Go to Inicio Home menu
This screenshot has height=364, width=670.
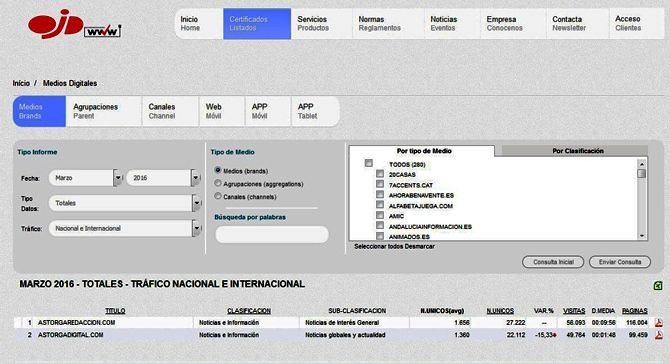click(199, 24)
